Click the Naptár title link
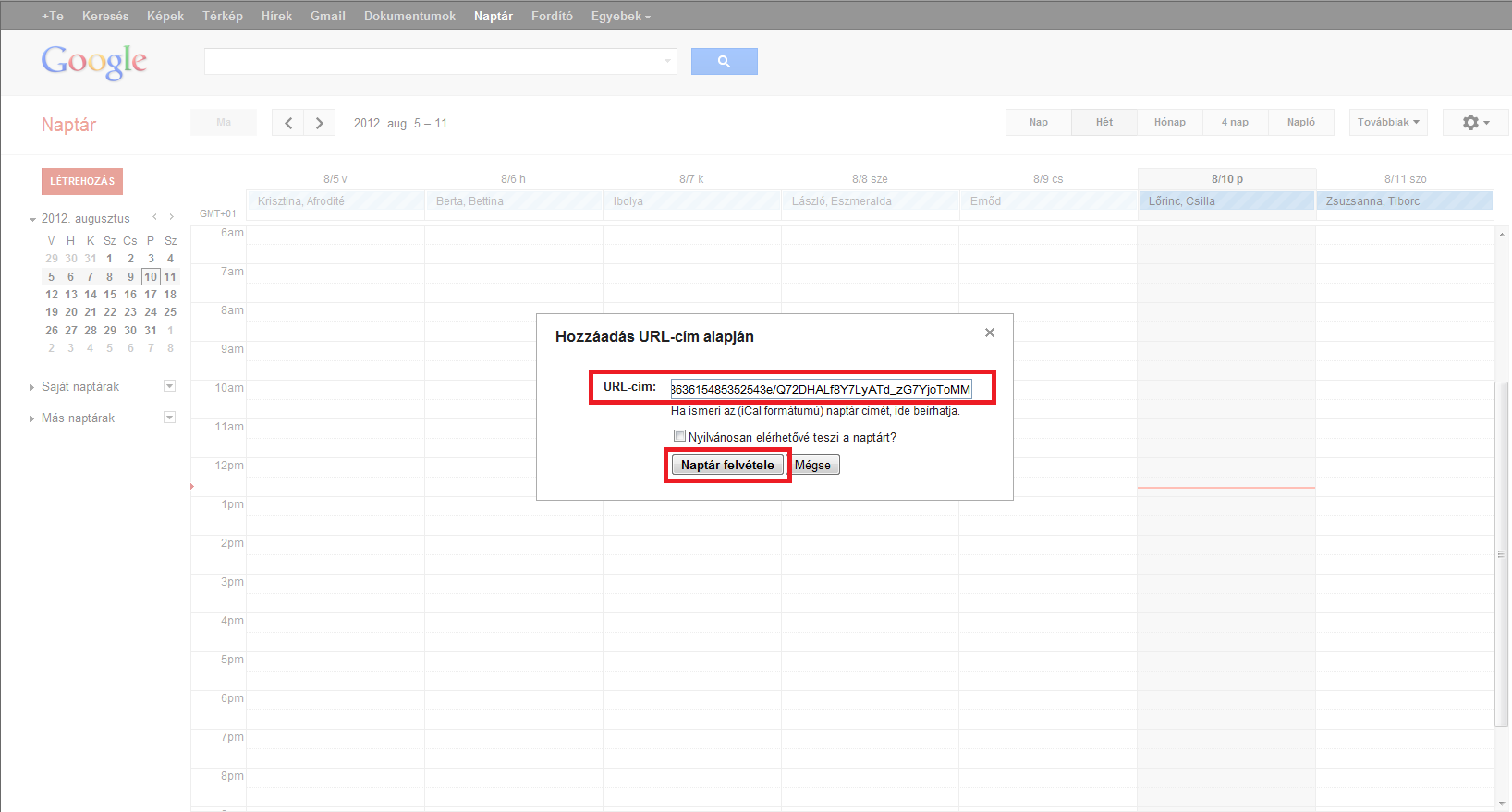 tap(68, 125)
